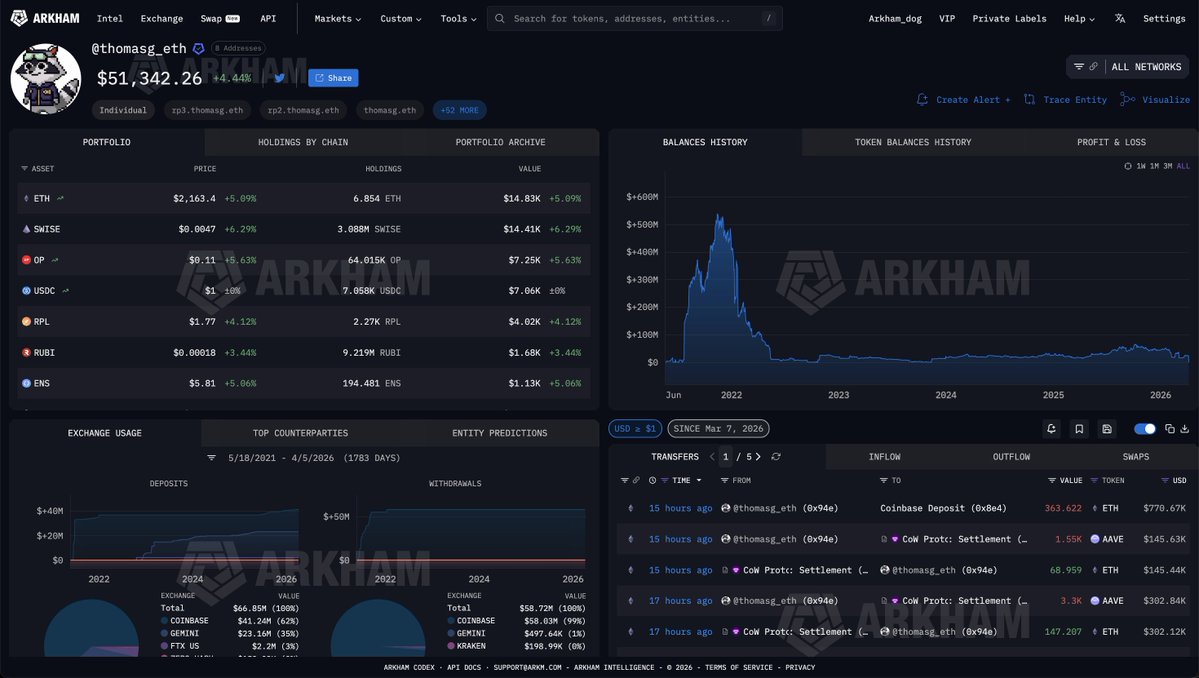The width and height of the screenshot is (1199, 678).
Task: Select the ALL balance history range
Action: (1183, 166)
